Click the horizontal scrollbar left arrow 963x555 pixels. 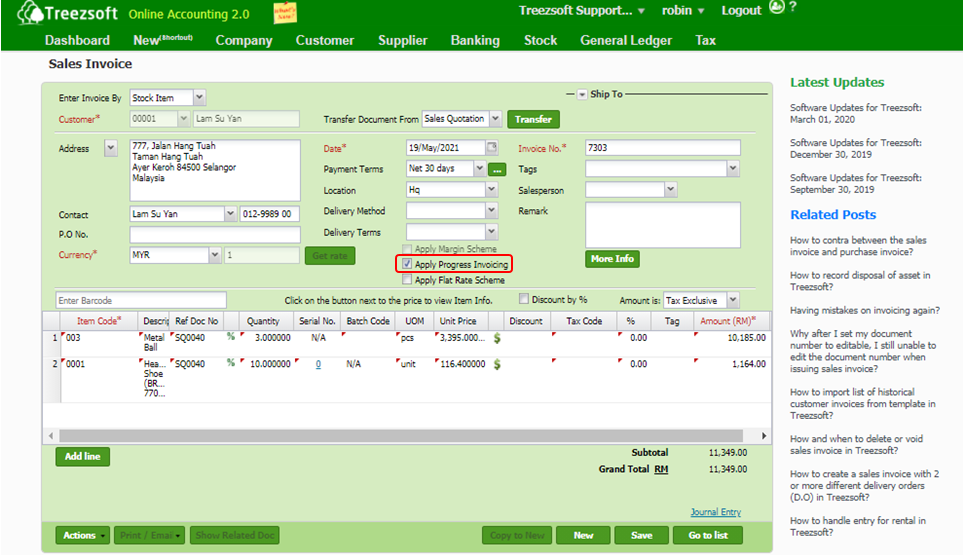[x=50, y=436]
